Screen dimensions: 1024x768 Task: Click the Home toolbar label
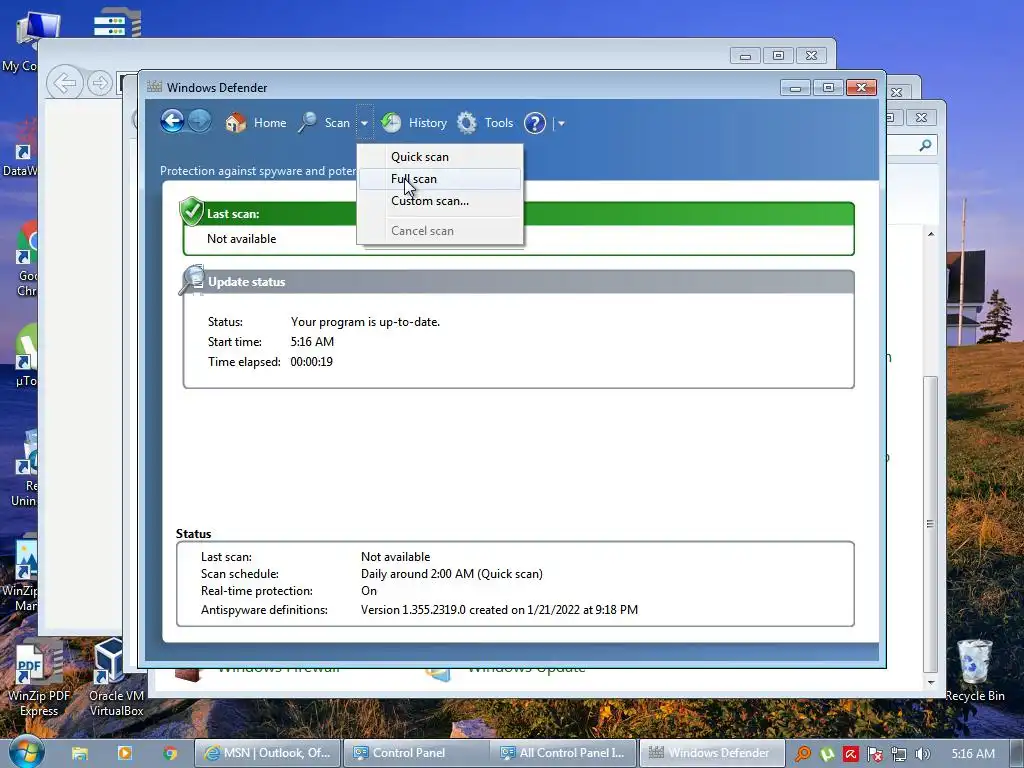point(270,123)
